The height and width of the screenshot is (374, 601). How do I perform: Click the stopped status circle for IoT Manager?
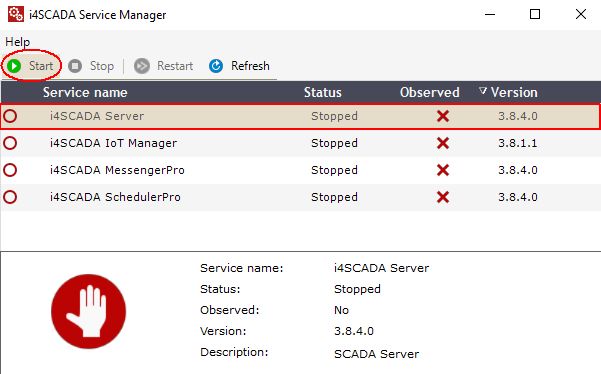point(10,143)
